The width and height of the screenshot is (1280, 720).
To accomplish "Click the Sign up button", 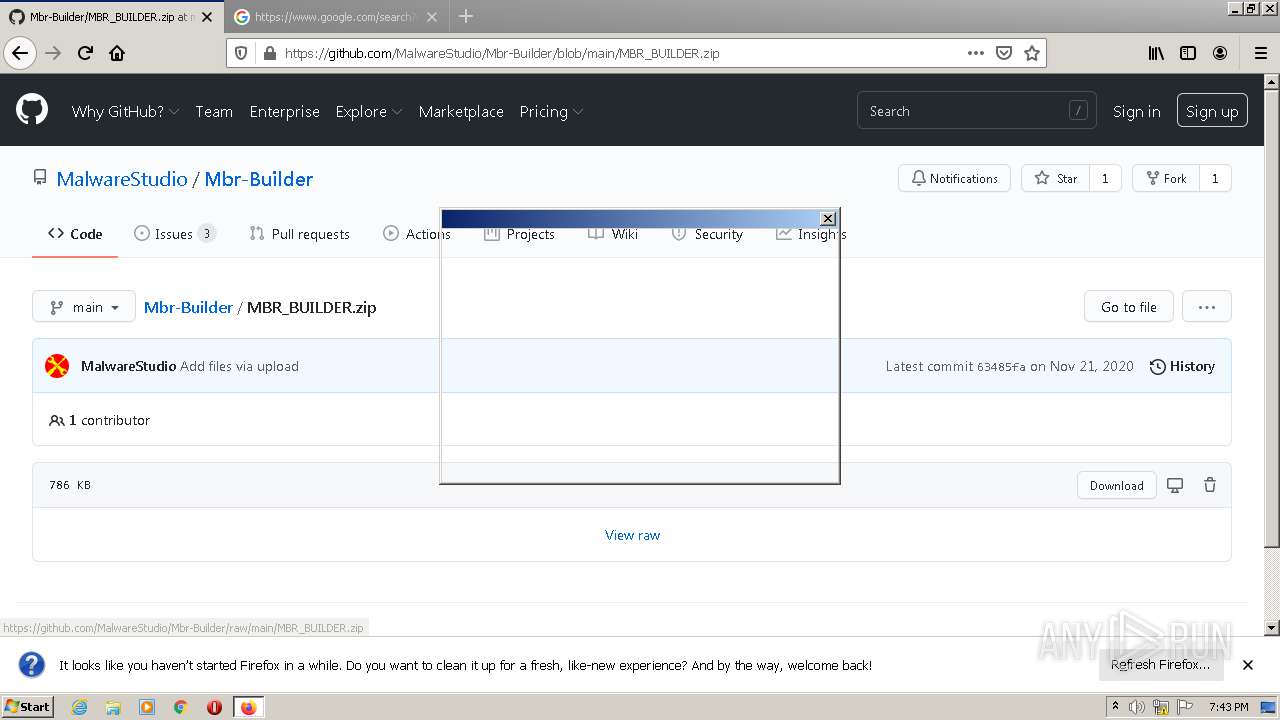I will (x=1212, y=111).
